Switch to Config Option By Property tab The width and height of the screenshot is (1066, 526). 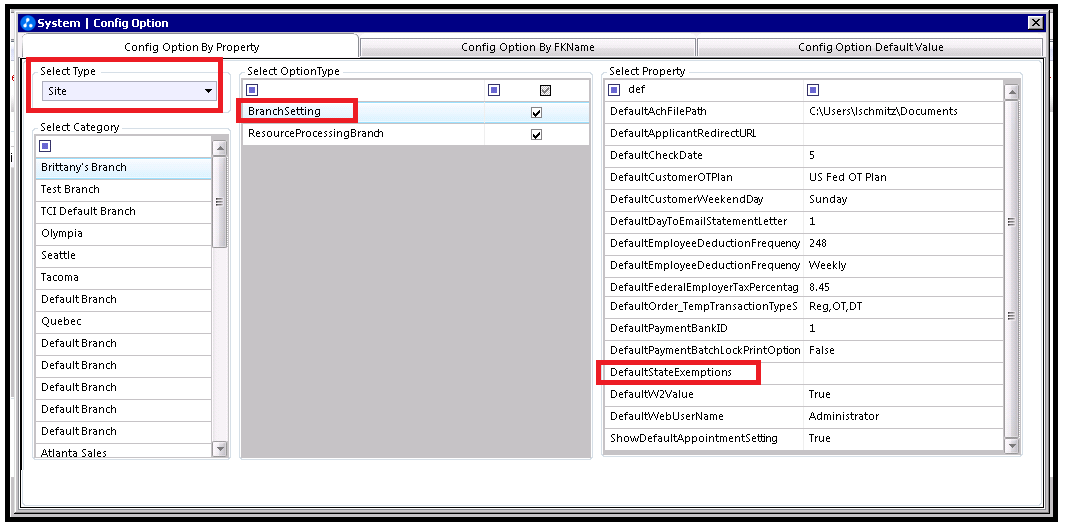(191, 47)
